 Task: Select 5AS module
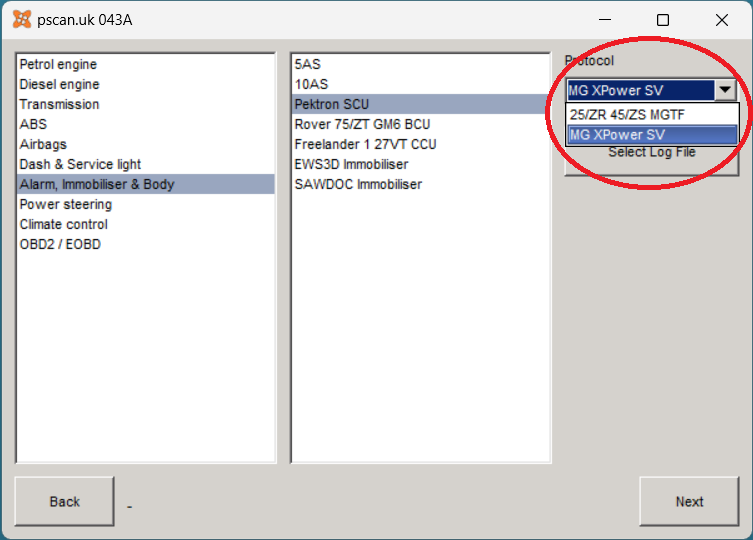pyautogui.click(x=420, y=64)
